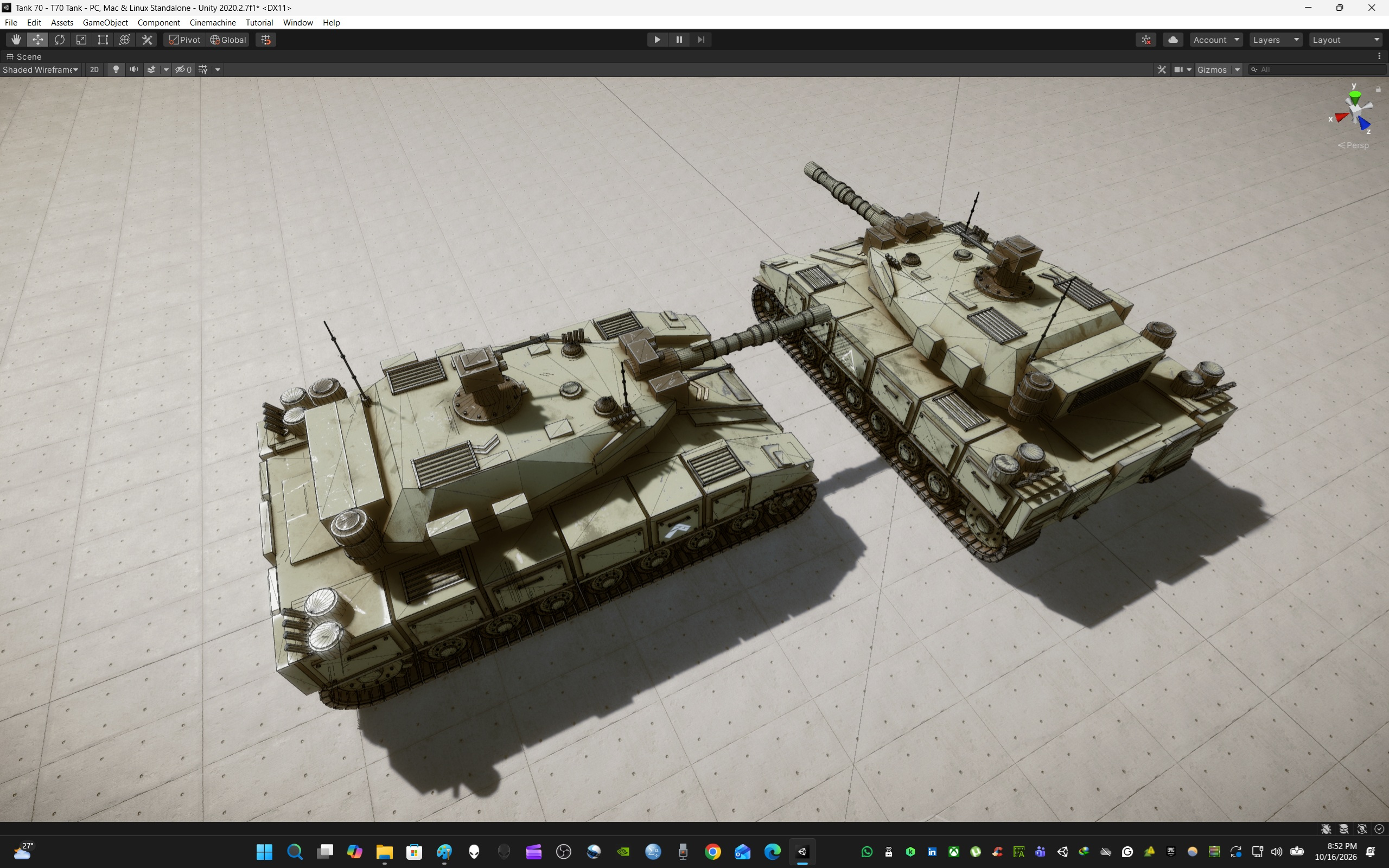1389x868 pixels.
Task: Toggle scene lighting bulb
Action: pyautogui.click(x=116, y=69)
